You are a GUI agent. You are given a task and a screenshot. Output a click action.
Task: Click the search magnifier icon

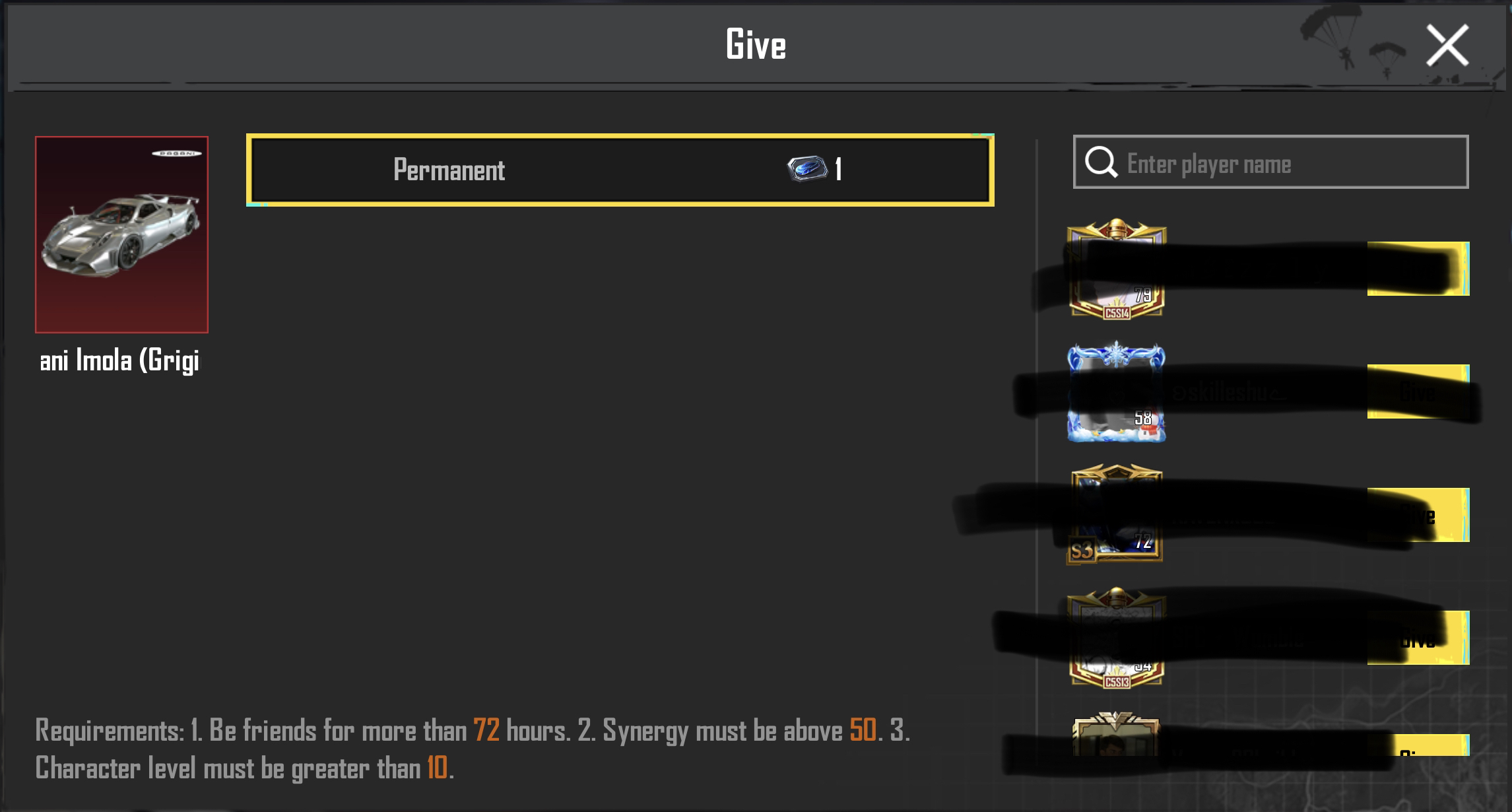pyautogui.click(x=1101, y=162)
